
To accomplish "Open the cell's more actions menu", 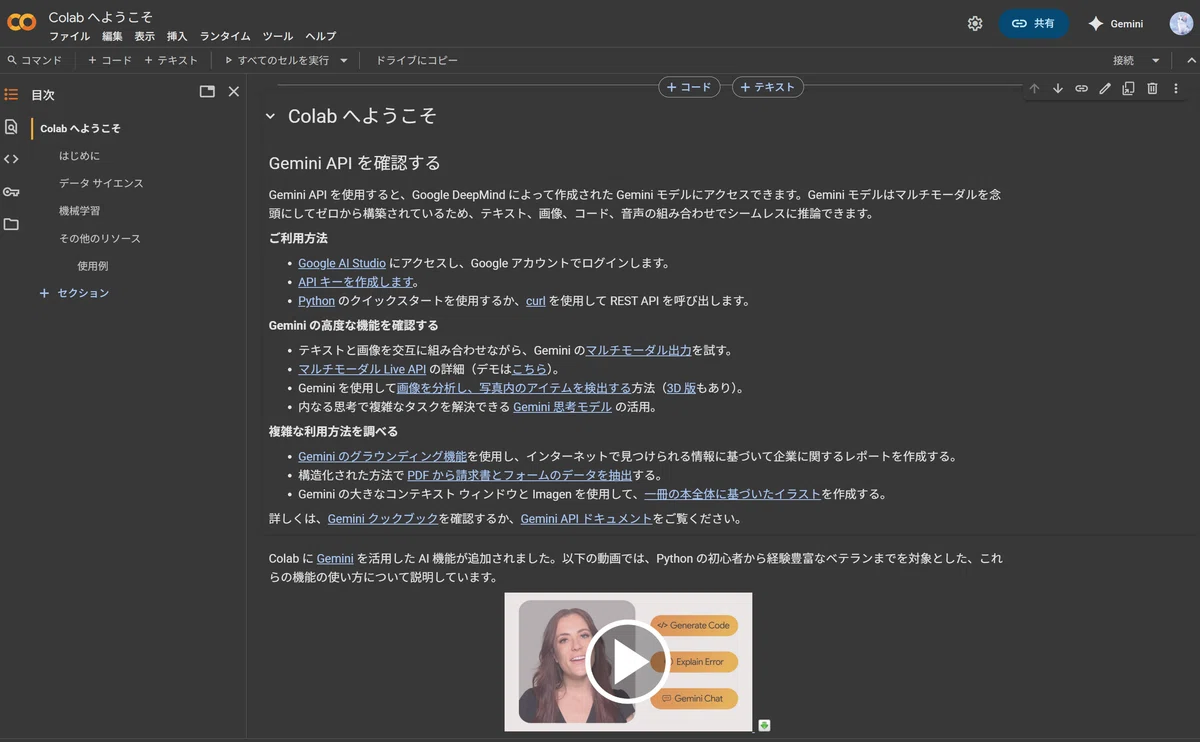I will point(1176,88).
